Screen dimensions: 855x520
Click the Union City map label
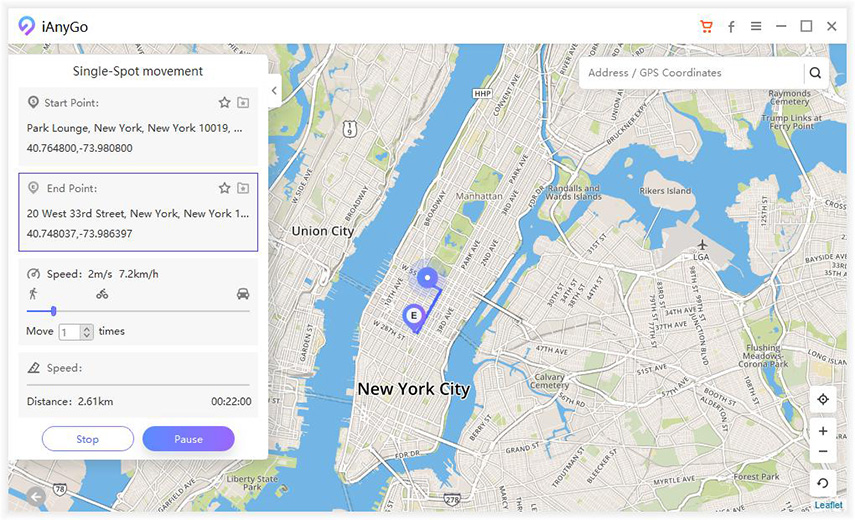[323, 231]
